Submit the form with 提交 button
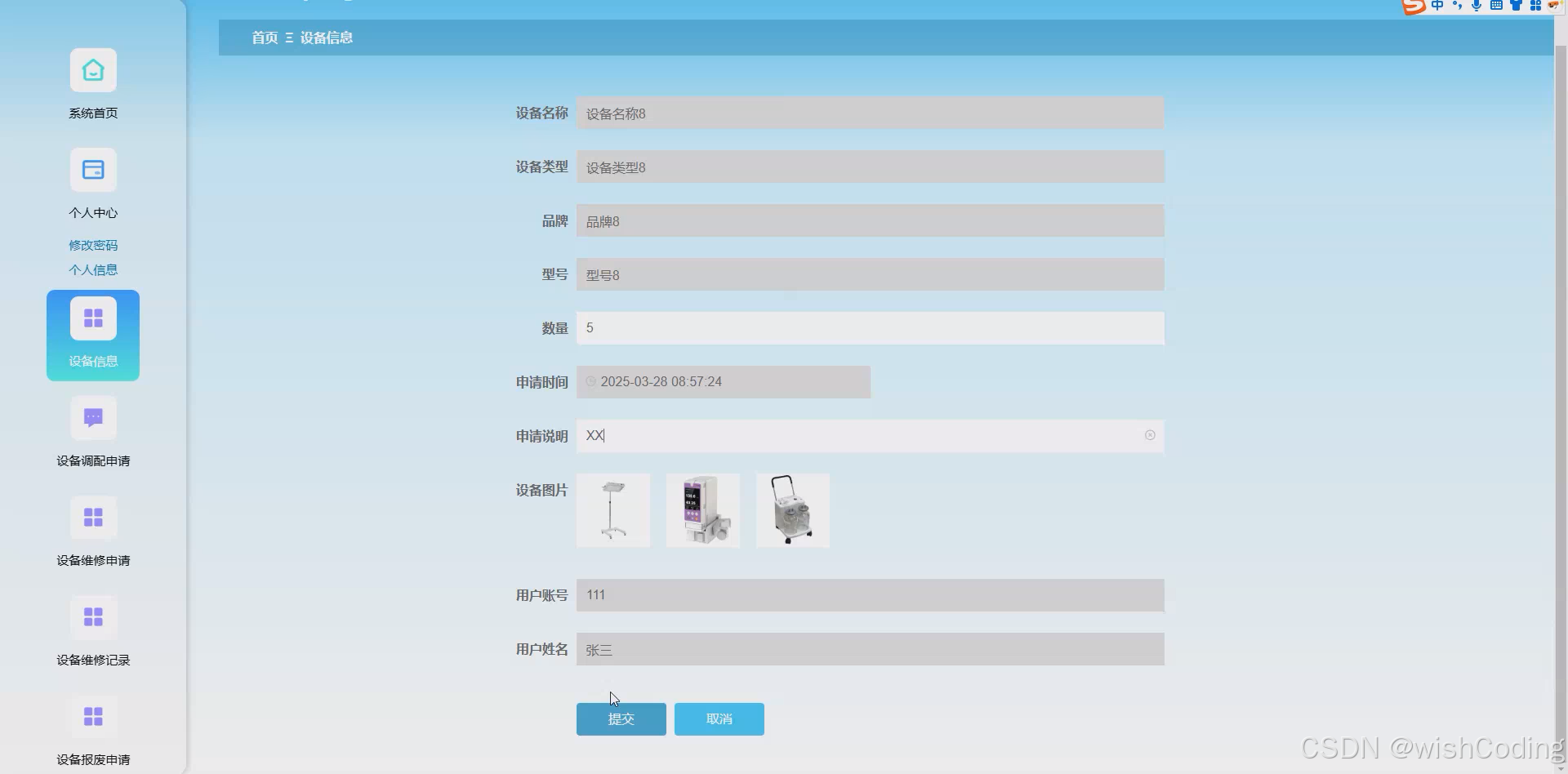This screenshot has height=774, width=1568. coord(621,718)
